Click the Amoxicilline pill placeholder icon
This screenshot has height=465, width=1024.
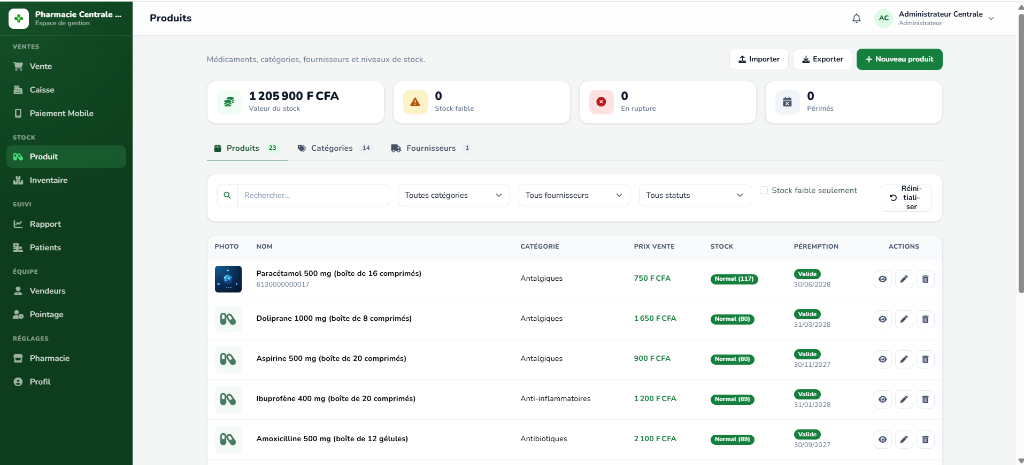(x=229, y=440)
